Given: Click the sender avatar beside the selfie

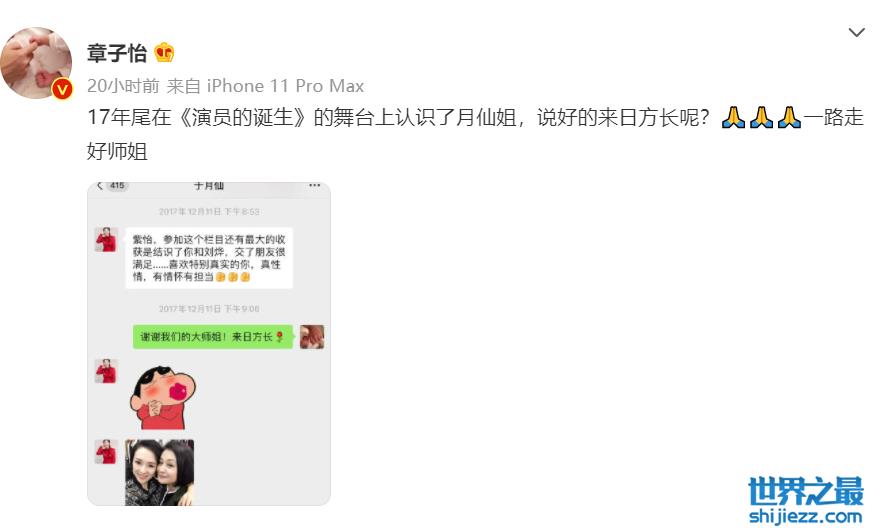Looking at the screenshot, I should 106,452.
